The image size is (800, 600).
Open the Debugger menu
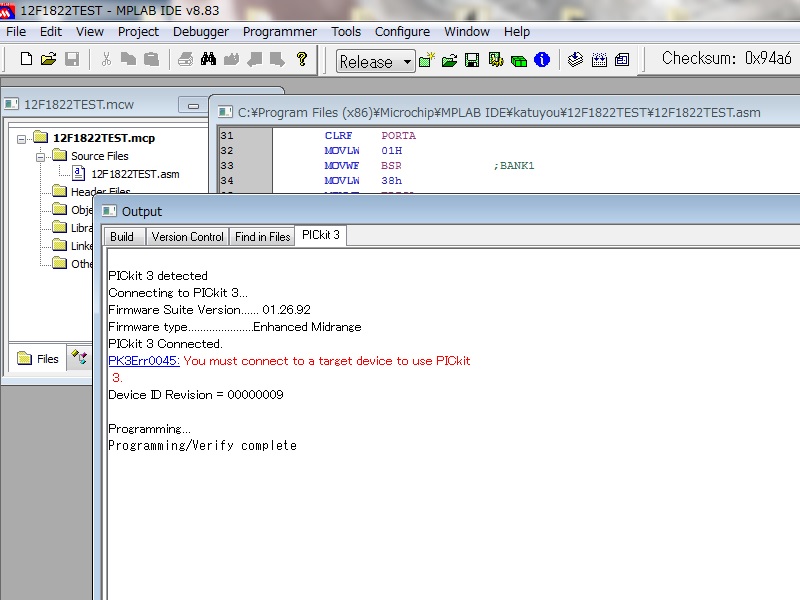point(200,31)
